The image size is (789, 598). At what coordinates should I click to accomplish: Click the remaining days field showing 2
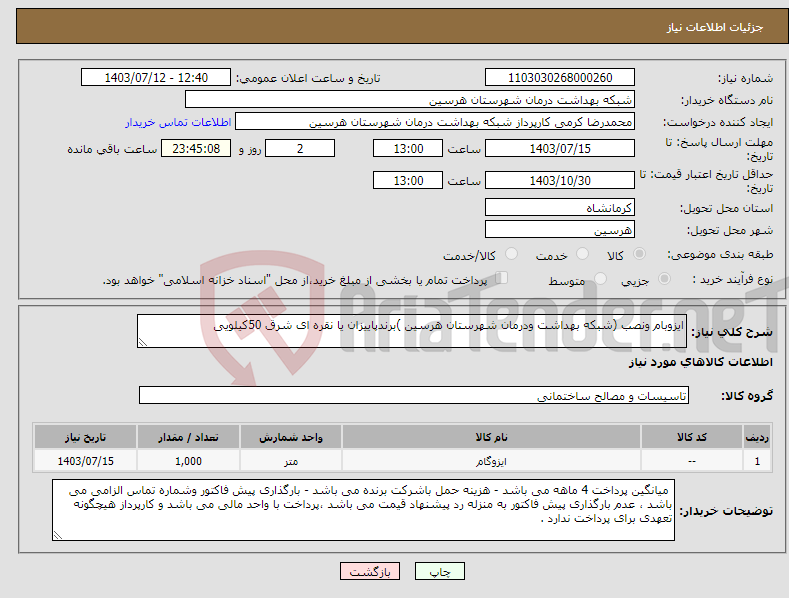[x=300, y=148]
